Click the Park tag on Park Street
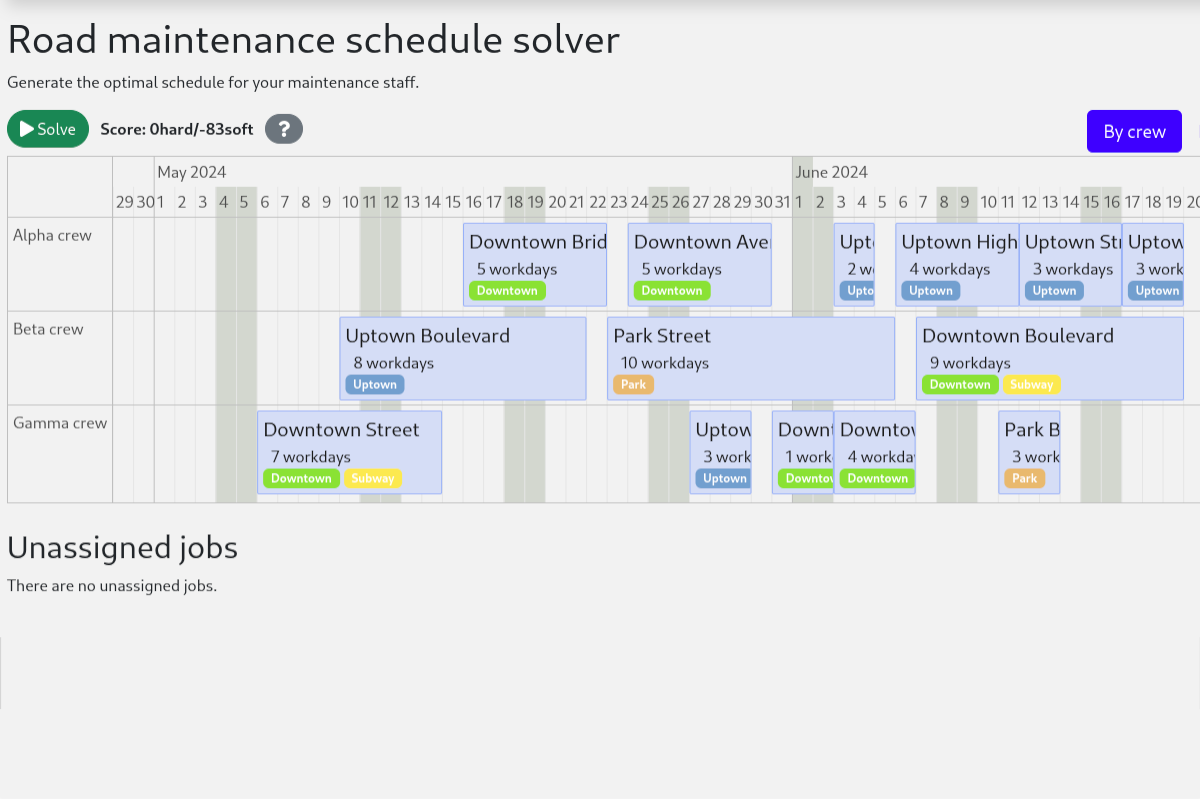The image size is (1200, 800). 633,385
